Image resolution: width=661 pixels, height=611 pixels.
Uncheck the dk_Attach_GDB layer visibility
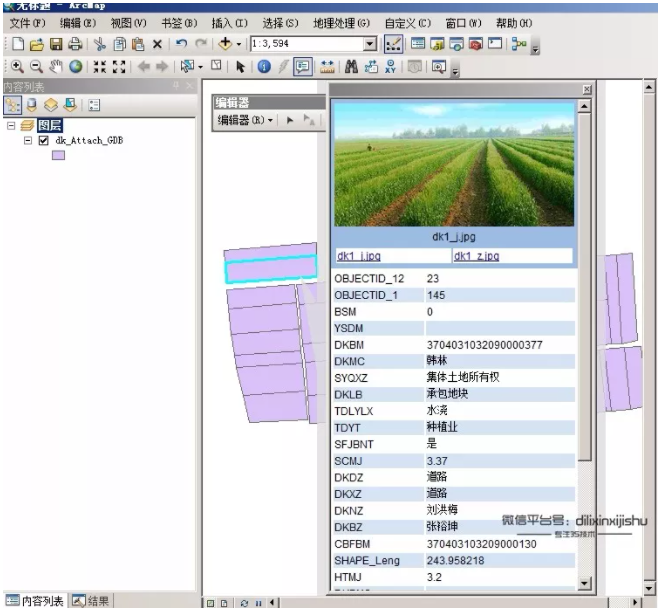[x=43, y=140]
